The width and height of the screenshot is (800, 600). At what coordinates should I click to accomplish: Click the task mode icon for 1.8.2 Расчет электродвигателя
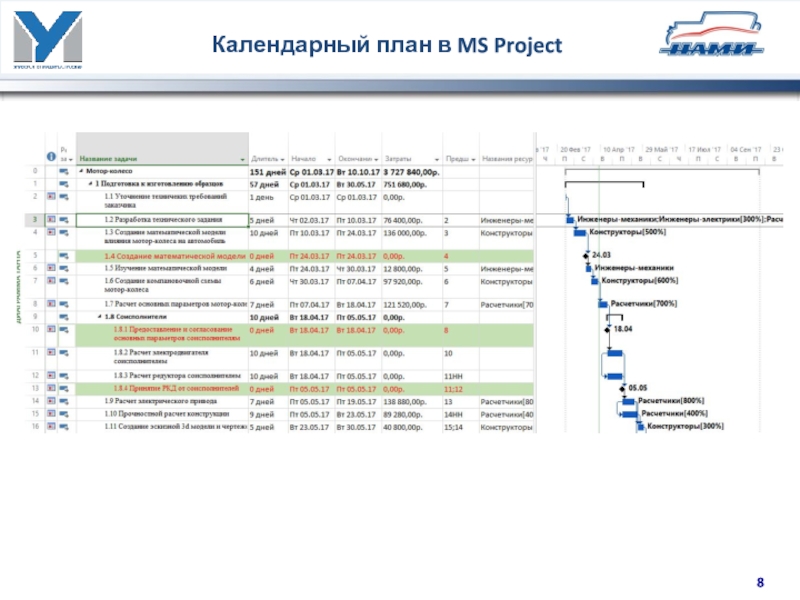tap(64, 353)
